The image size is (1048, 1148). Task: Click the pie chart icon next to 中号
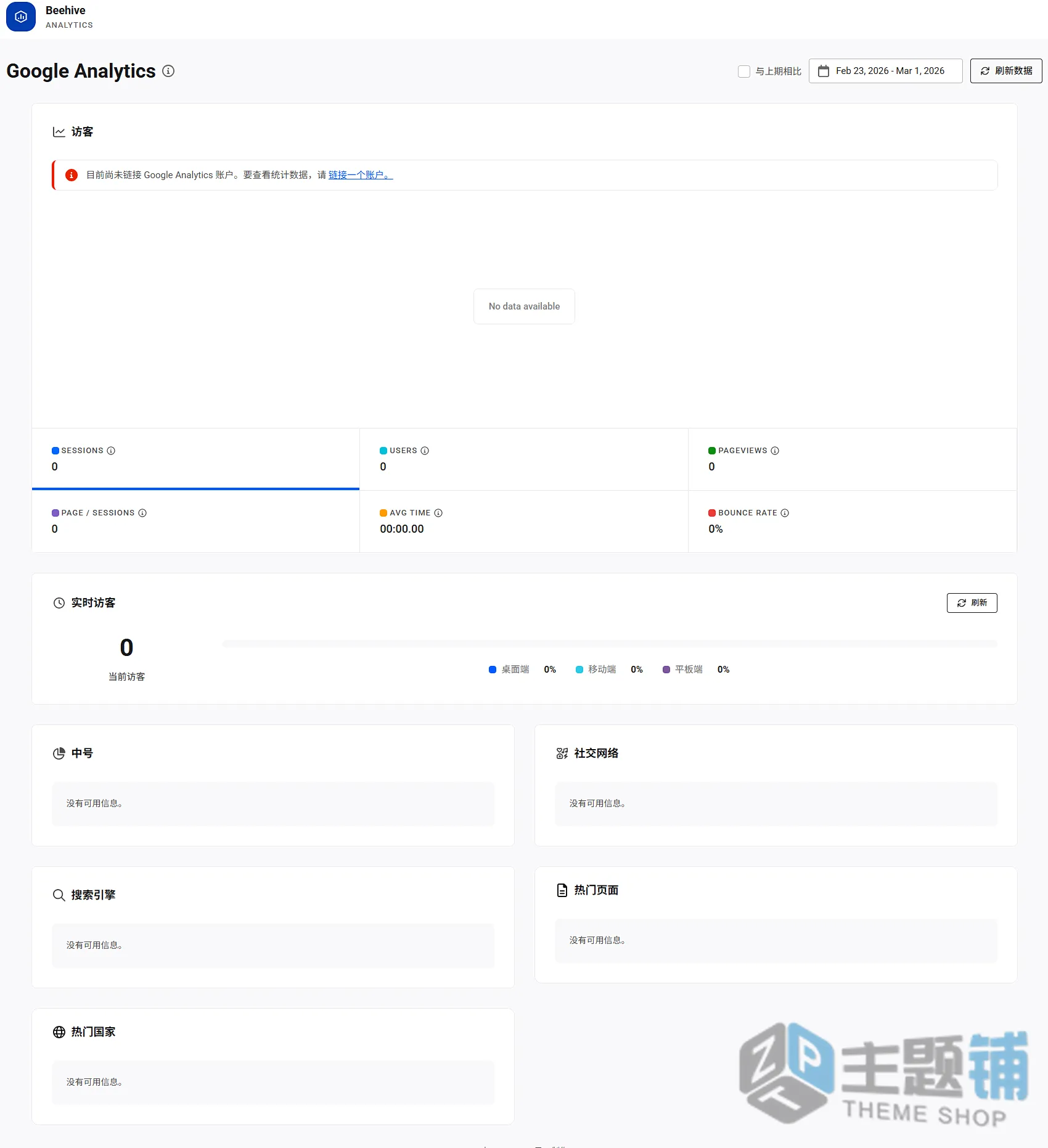[x=59, y=753]
